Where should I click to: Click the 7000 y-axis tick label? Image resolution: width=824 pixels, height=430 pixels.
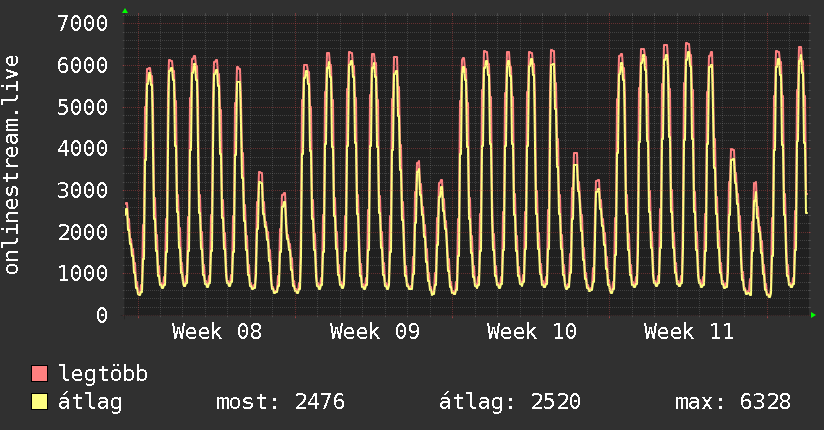tap(84, 23)
